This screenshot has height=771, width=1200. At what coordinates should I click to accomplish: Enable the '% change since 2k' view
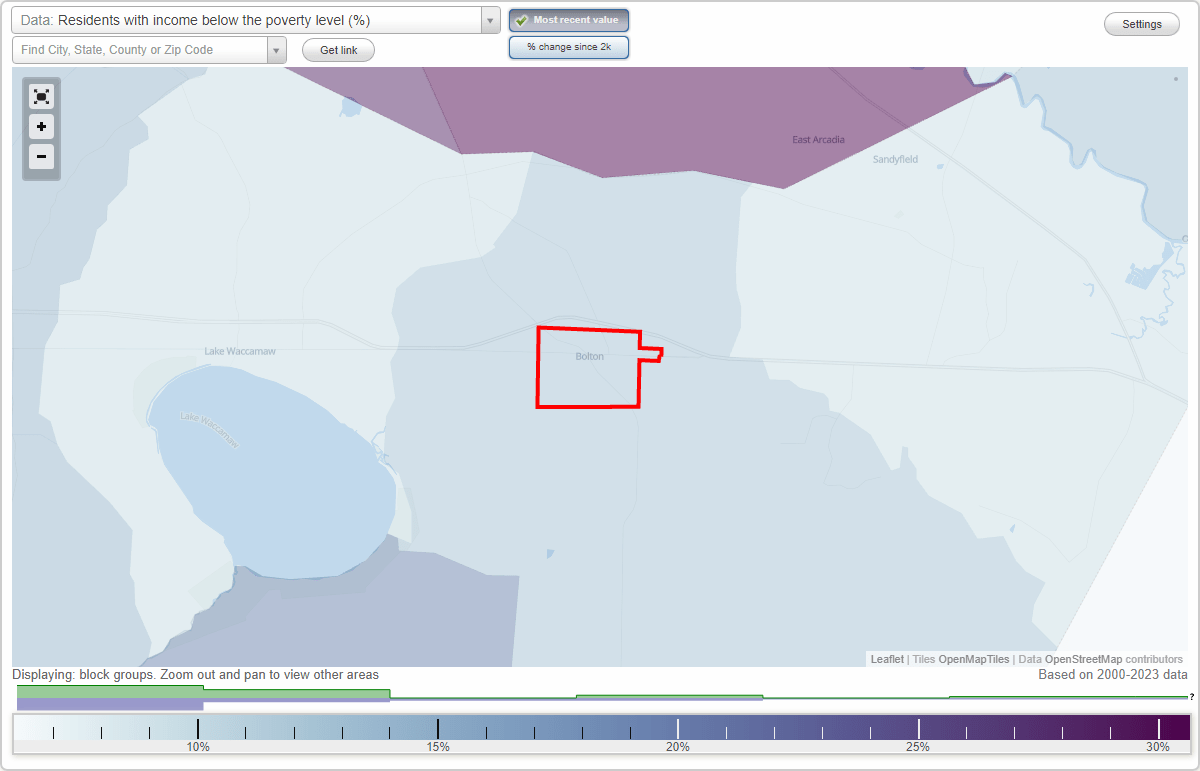tap(569, 46)
